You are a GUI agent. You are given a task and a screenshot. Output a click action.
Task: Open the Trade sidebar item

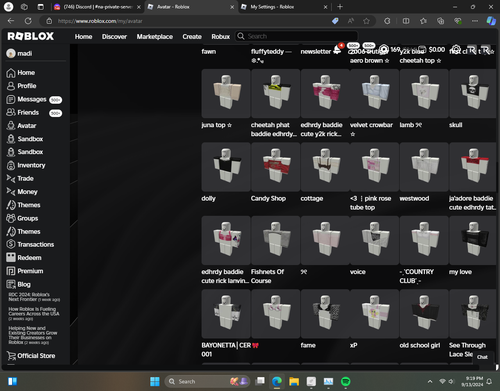[x=20, y=179]
